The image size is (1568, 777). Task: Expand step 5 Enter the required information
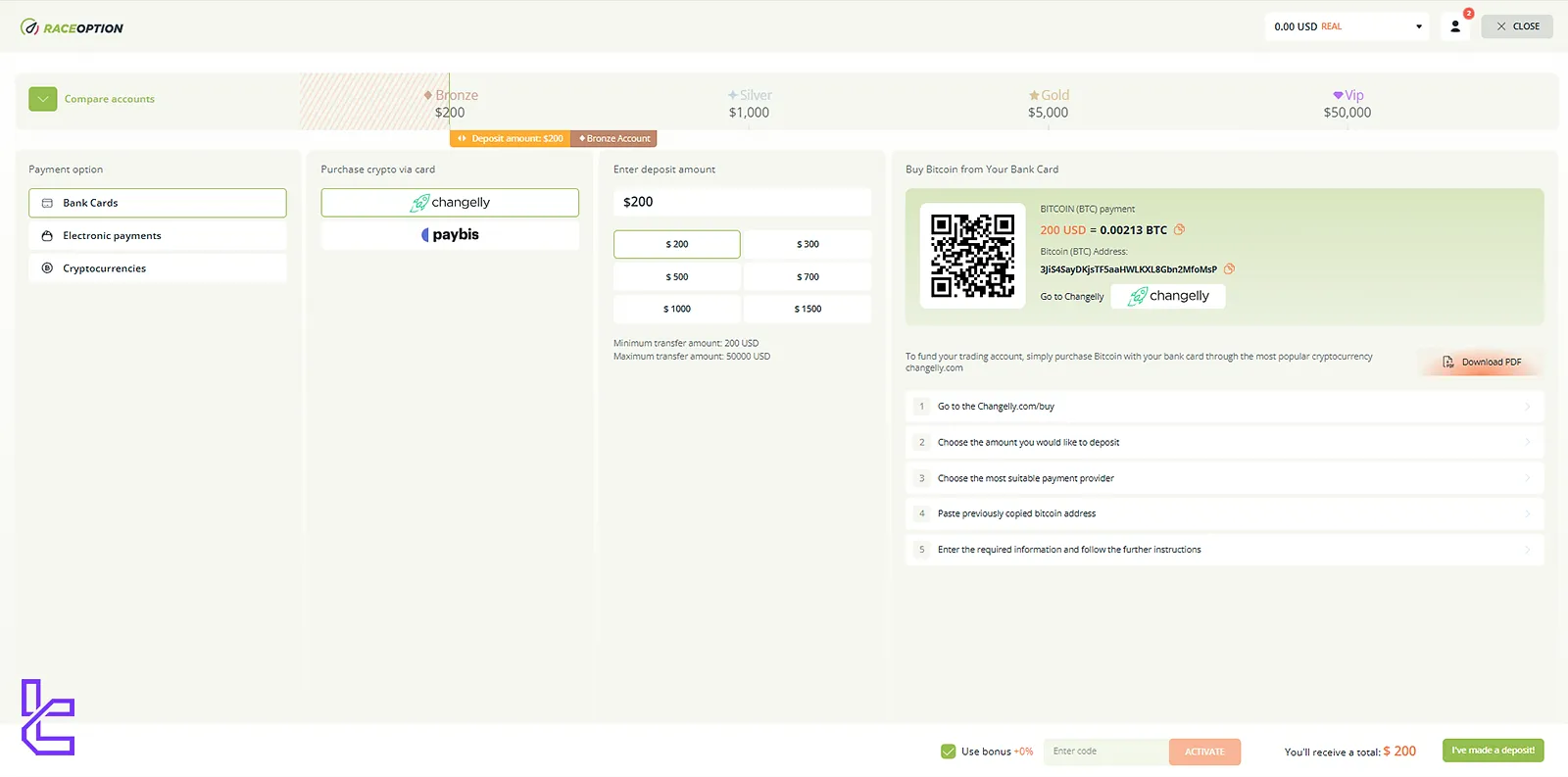coord(1224,550)
